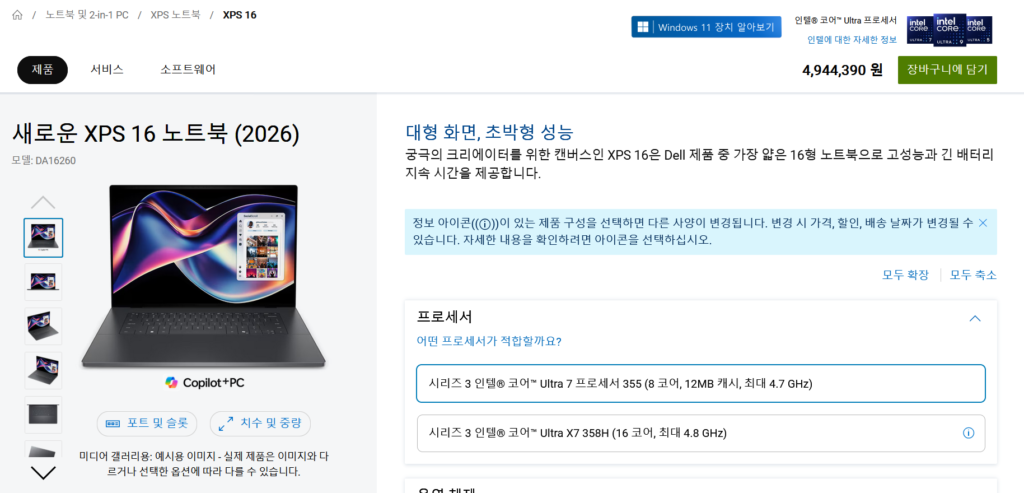This screenshot has height=493, width=1024.
Task: Open the 어떤 프로세서가 적합할까요? link
Action: coord(488,341)
